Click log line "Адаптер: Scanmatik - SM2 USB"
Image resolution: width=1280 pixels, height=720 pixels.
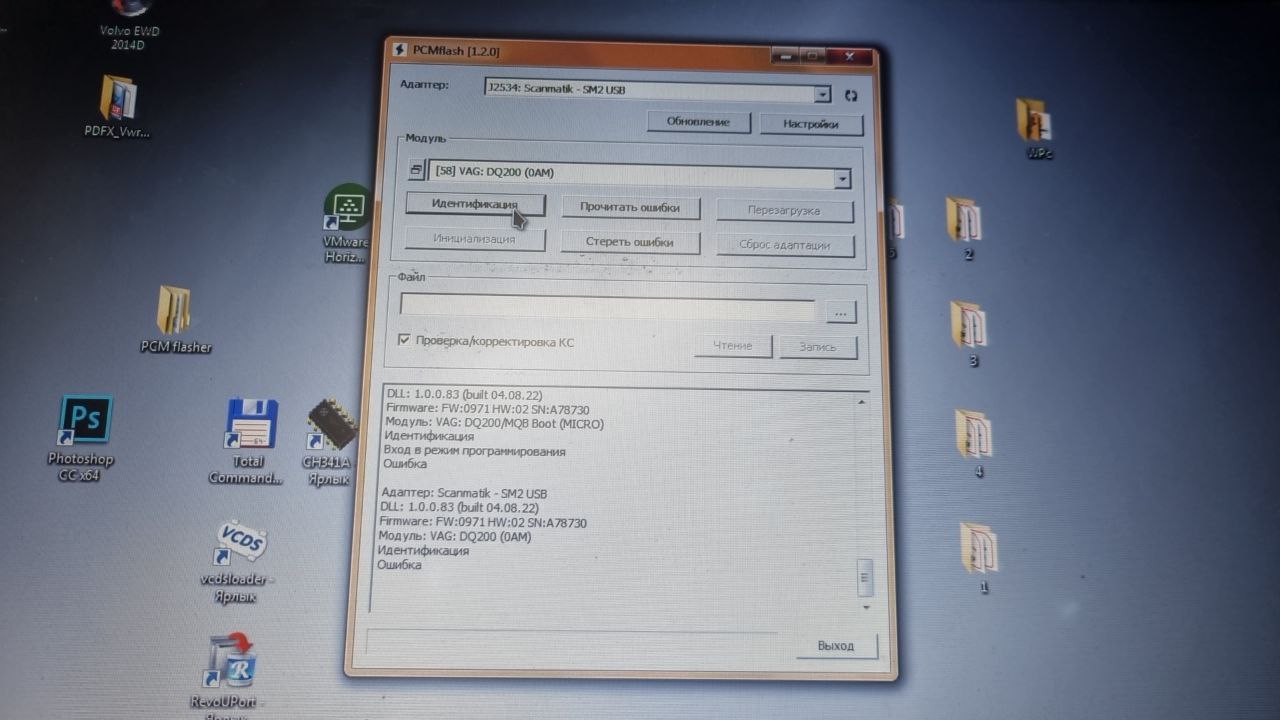(x=464, y=493)
